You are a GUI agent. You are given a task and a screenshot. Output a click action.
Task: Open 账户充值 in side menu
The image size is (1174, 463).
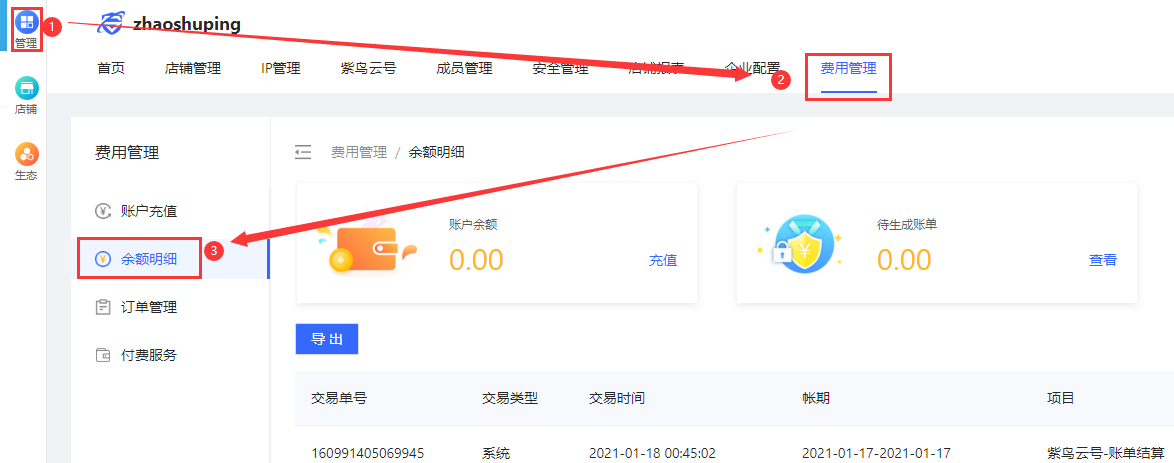pos(149,211)
